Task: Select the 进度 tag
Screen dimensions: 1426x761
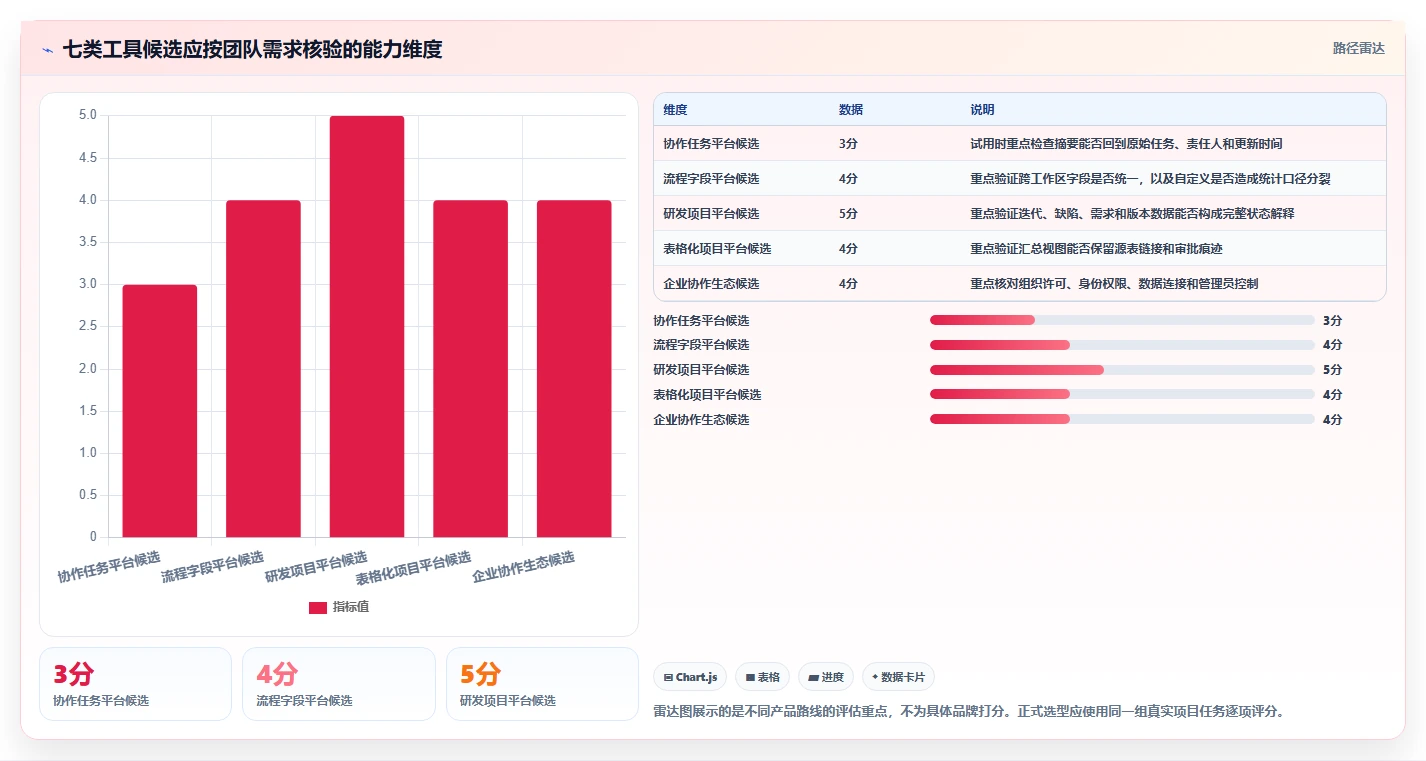Action: [x=825, y=677]
